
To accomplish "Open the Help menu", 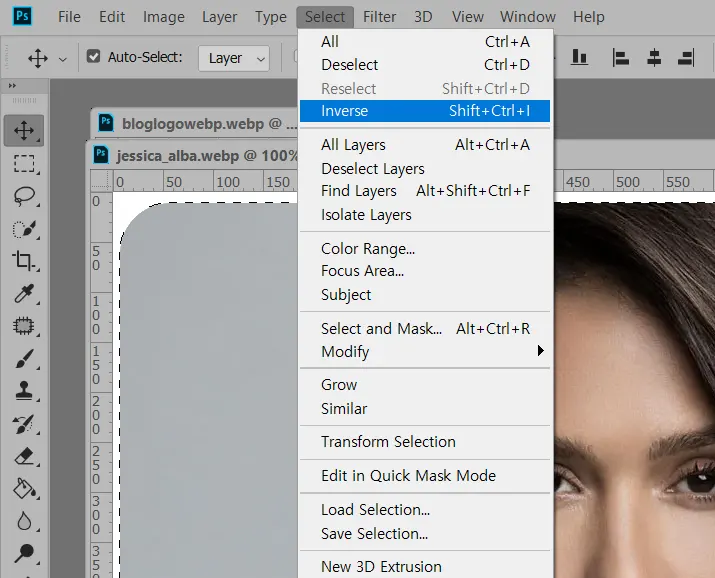I will coord(589,17).
